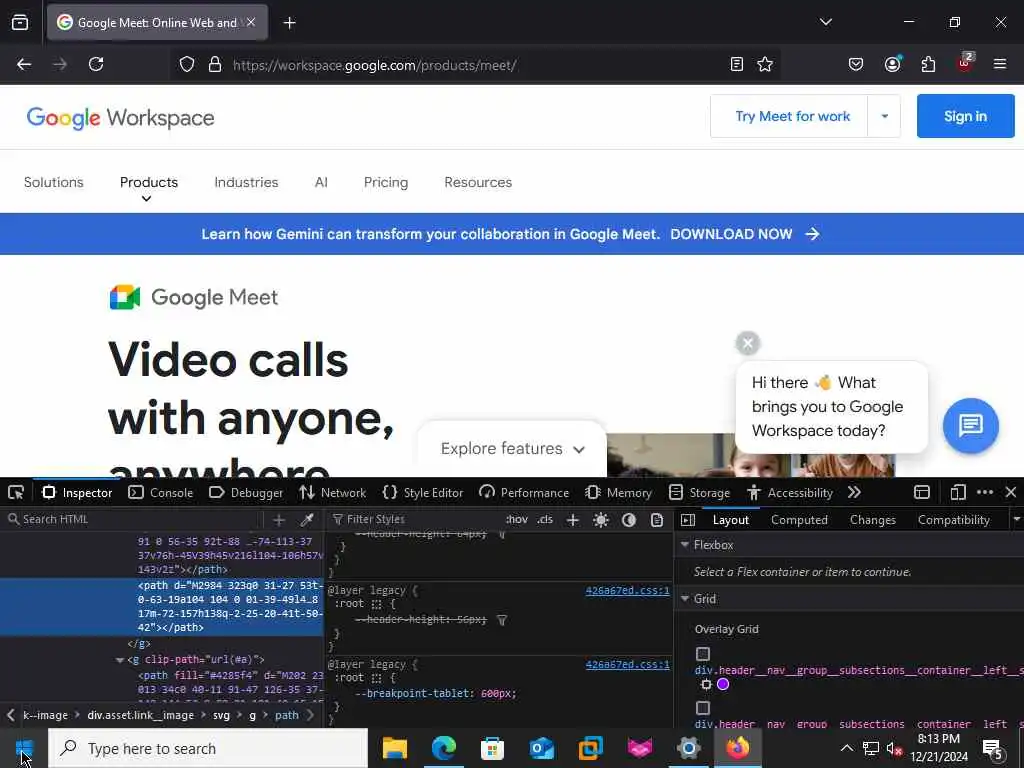Viewport: 1024px width, 768px height.
Task: Toggle dark color scheme simulation
Action: pyautogui.click(x=629, y=520)
